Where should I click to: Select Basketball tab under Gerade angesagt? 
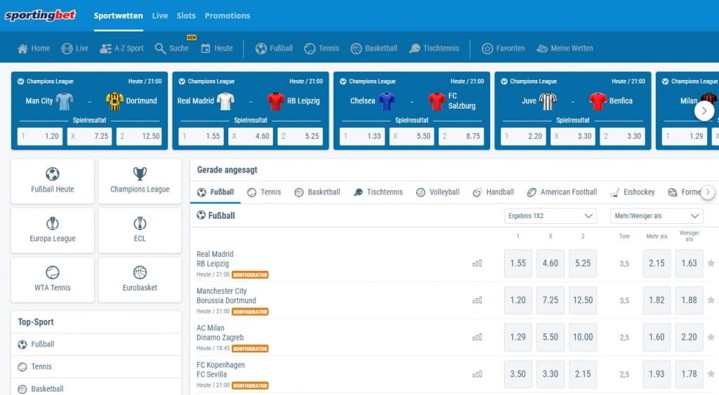(317, 192)
